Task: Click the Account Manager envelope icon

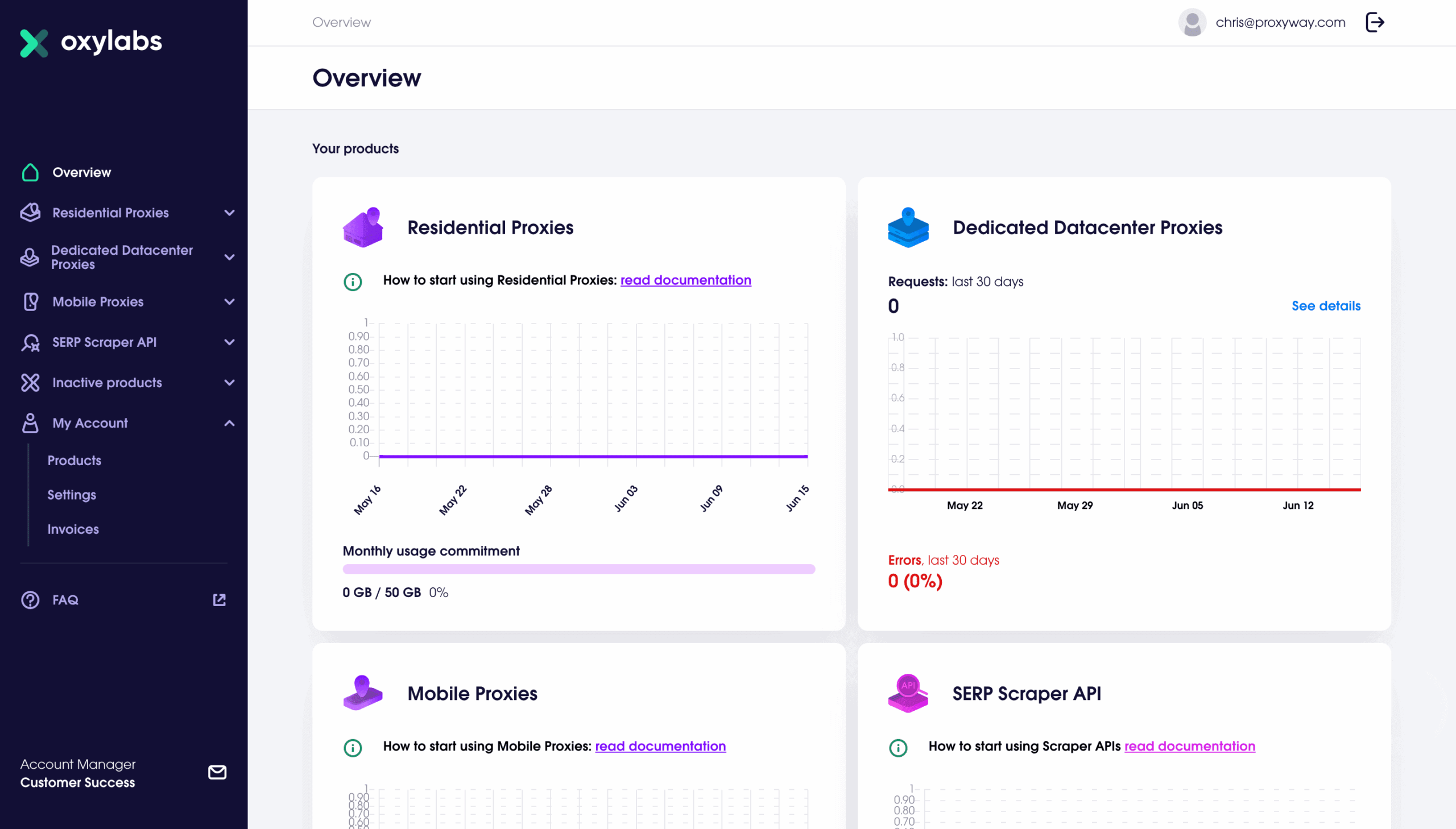Action: click(x=217, y=772)
